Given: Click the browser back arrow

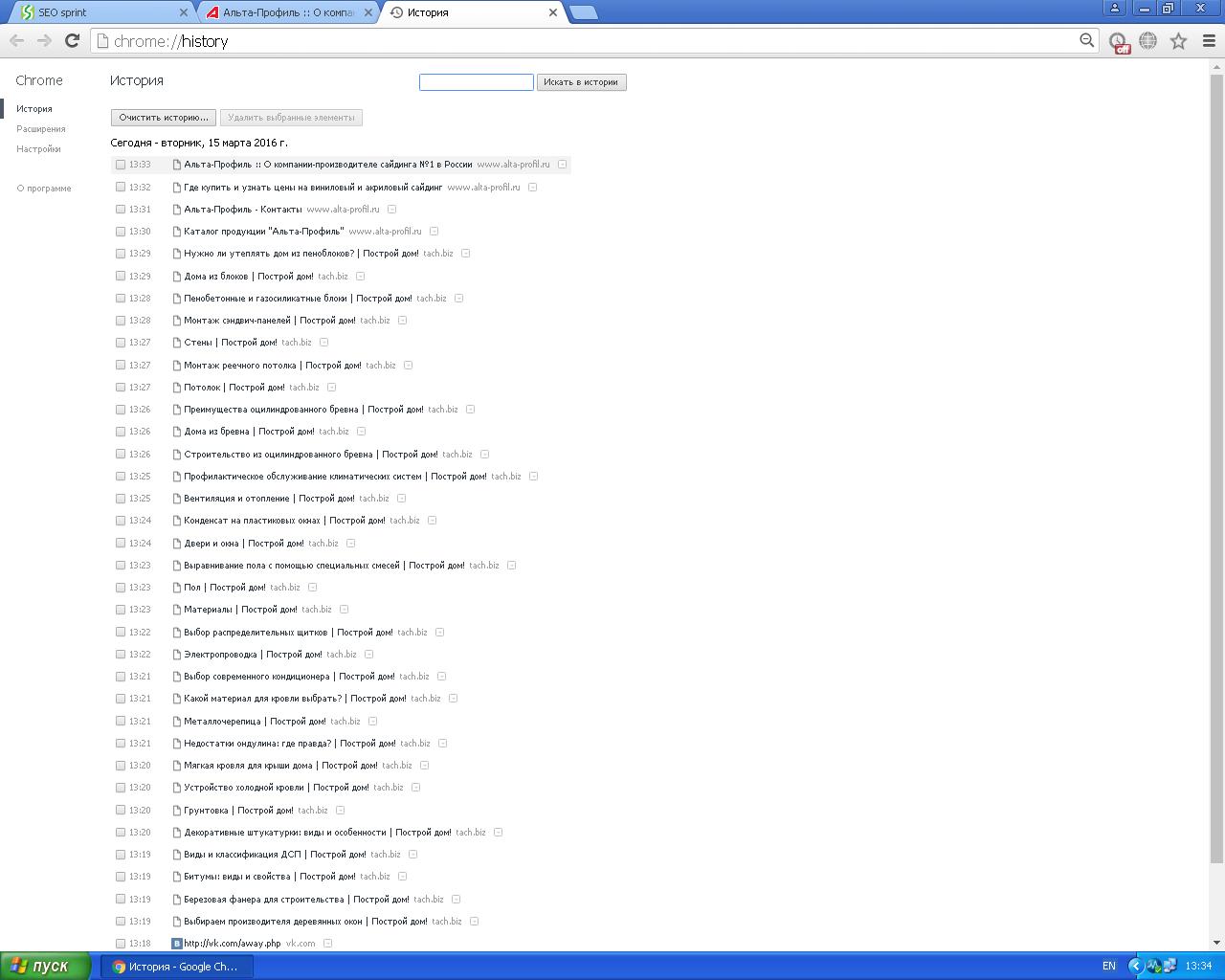Looking at the screenshot, I should pyautogui.click(x=16, y=41).
